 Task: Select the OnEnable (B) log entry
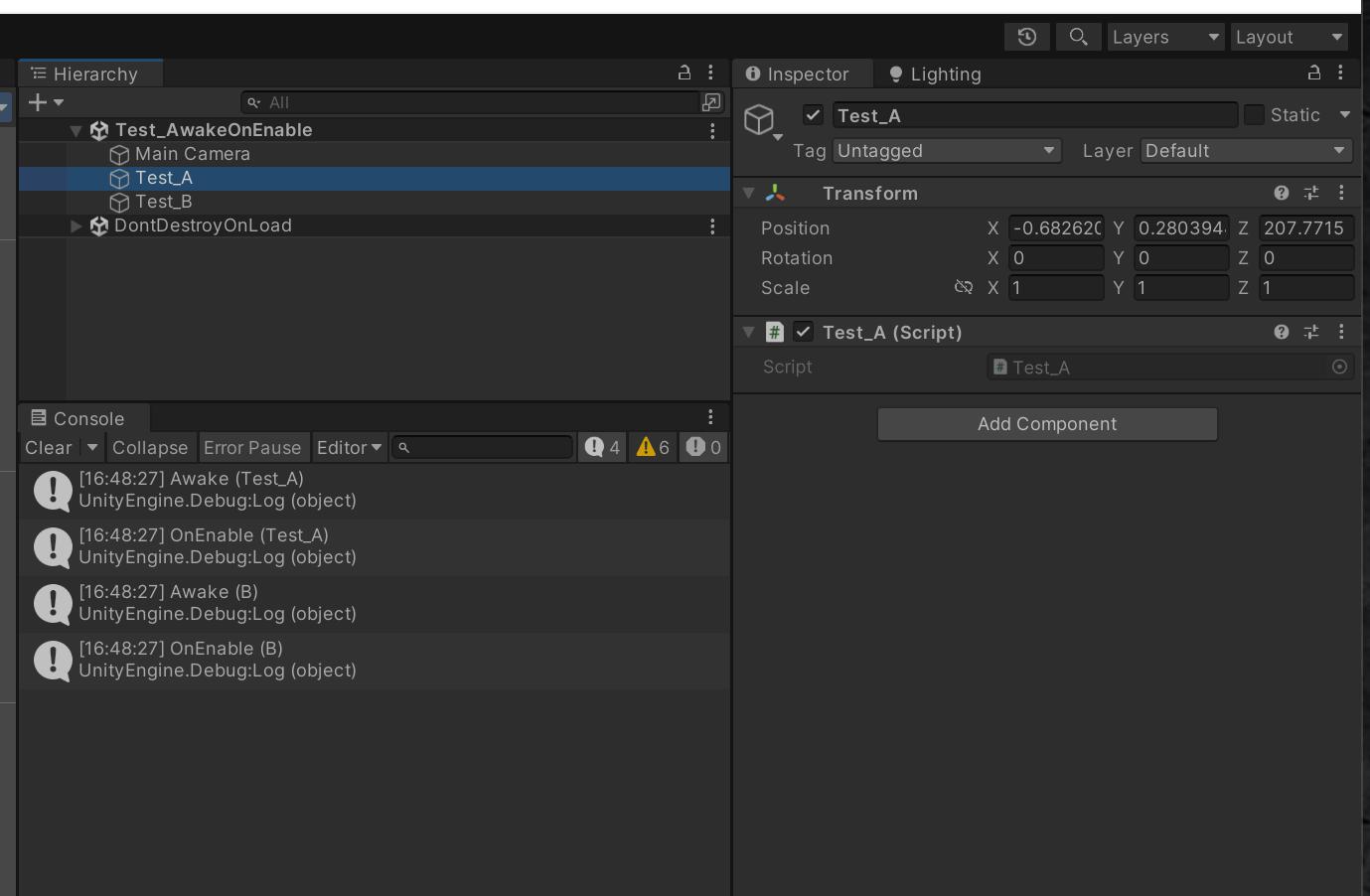(374, 660)
